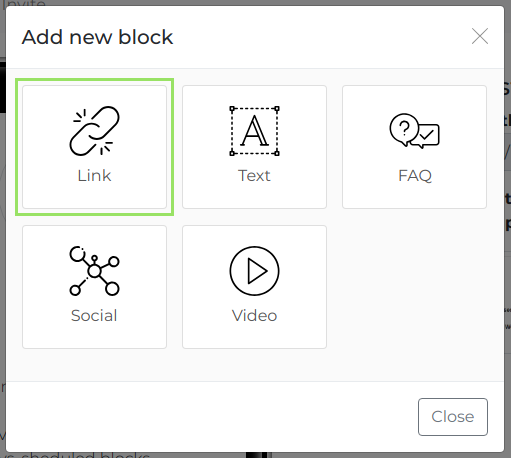Choose the Text block letter A icon

(254, 131)
